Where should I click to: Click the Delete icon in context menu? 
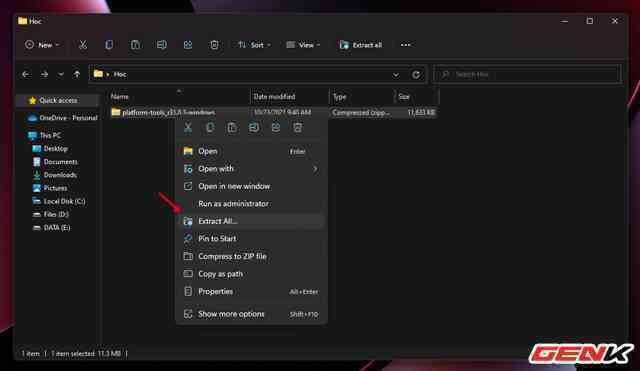click(x=298, y=128)
